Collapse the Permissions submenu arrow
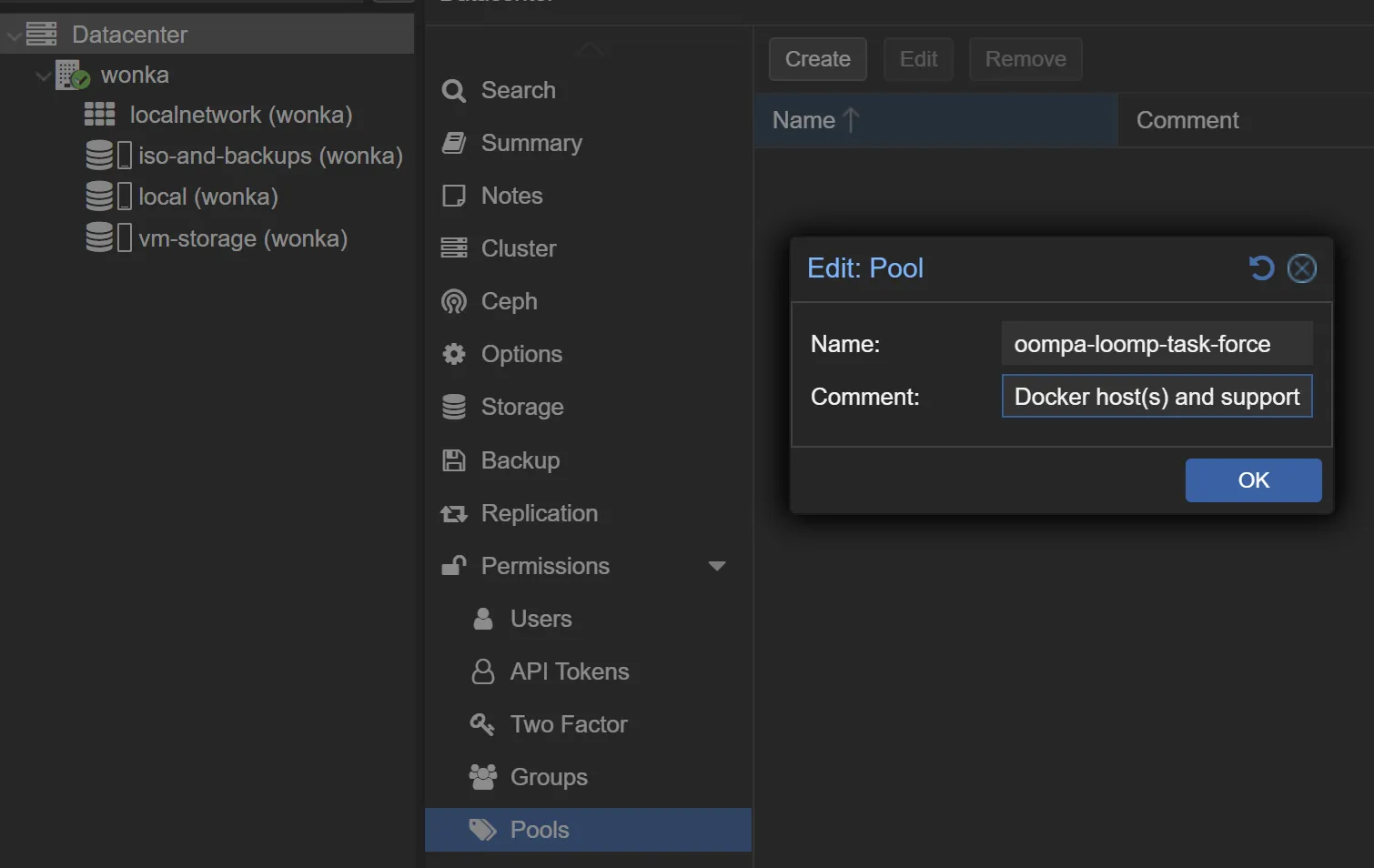The image size is (1374, 868). point(717,566)
